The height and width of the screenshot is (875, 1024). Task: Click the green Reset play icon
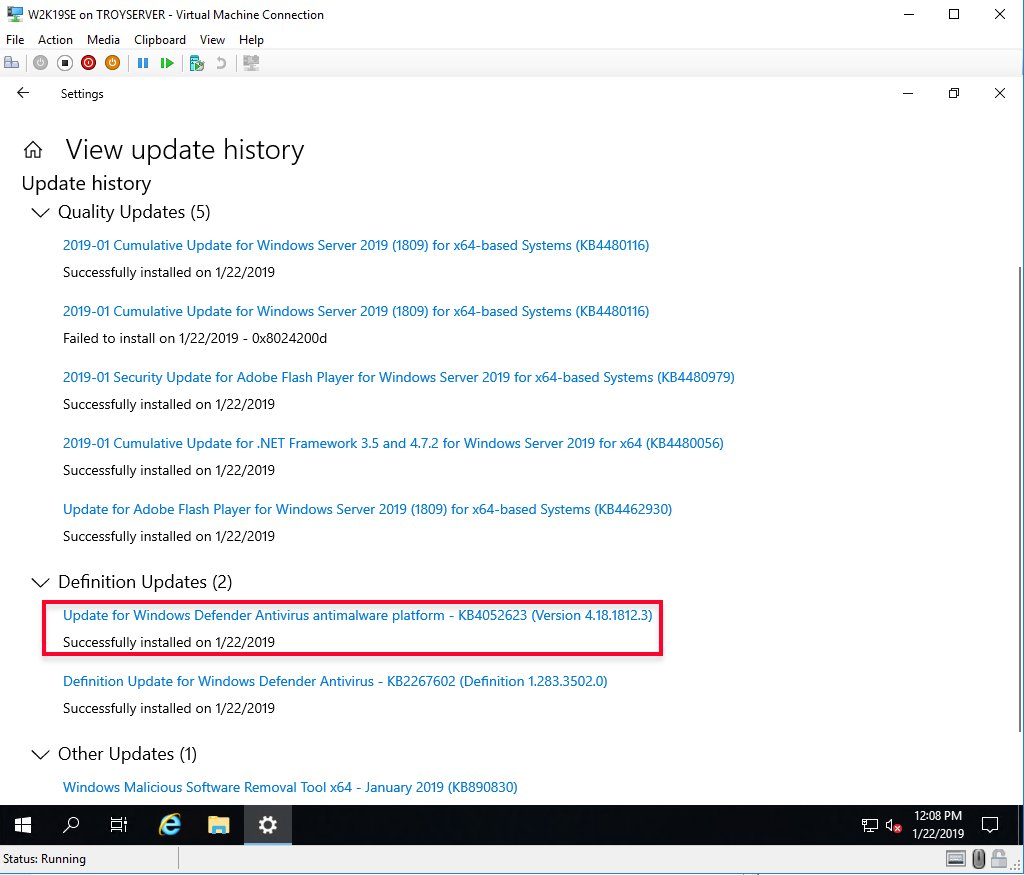tap(167, 63)
